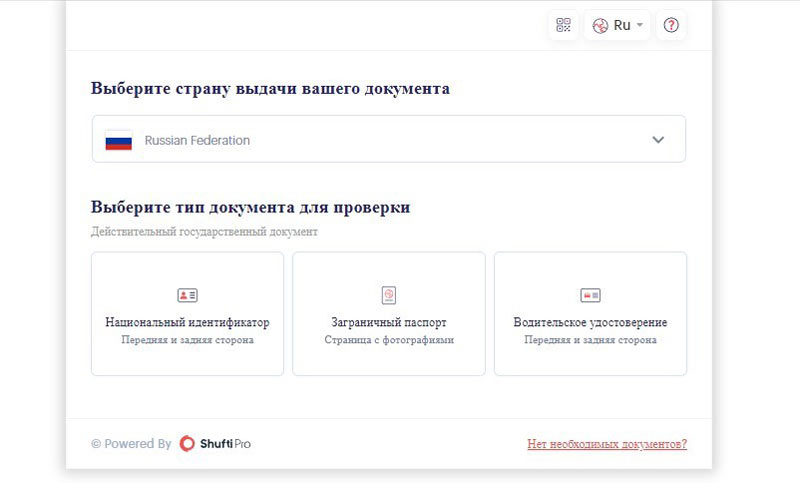
Task: Click the Russian flag icon
Action: click(x=119, y=140)
